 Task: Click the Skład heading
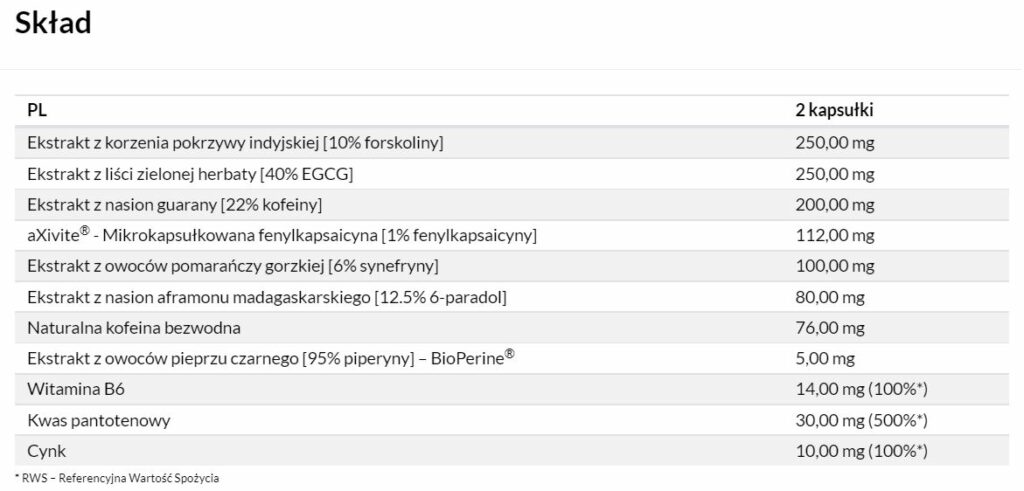point(54,23)
